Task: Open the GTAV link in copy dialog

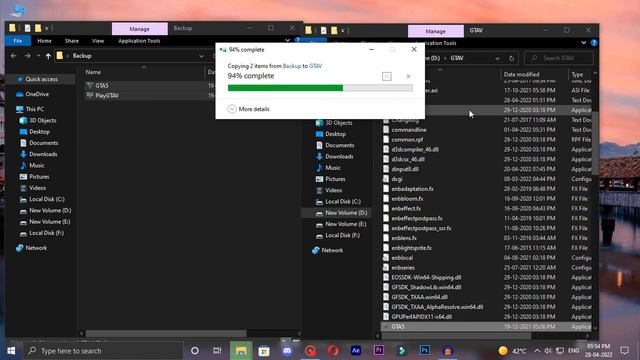Action: (315, 66)
